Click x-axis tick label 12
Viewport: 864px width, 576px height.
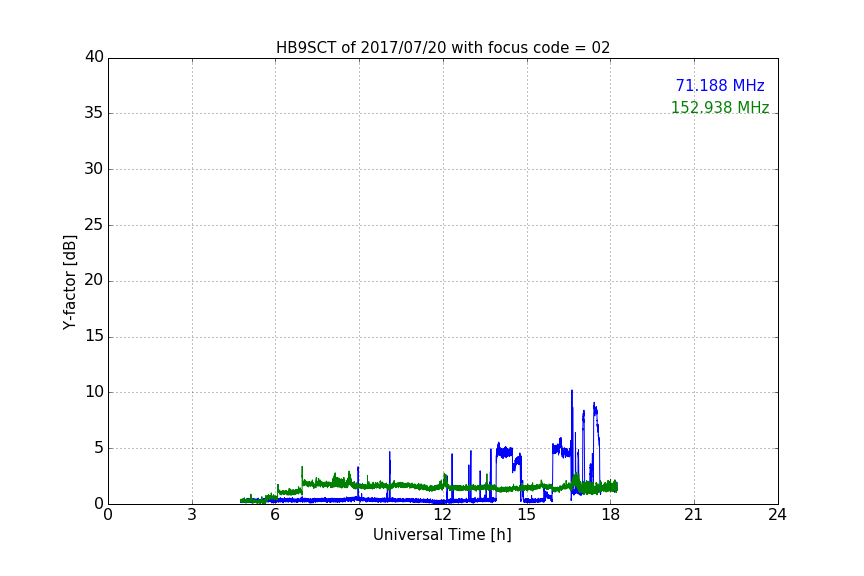click(x=443, y=515)
